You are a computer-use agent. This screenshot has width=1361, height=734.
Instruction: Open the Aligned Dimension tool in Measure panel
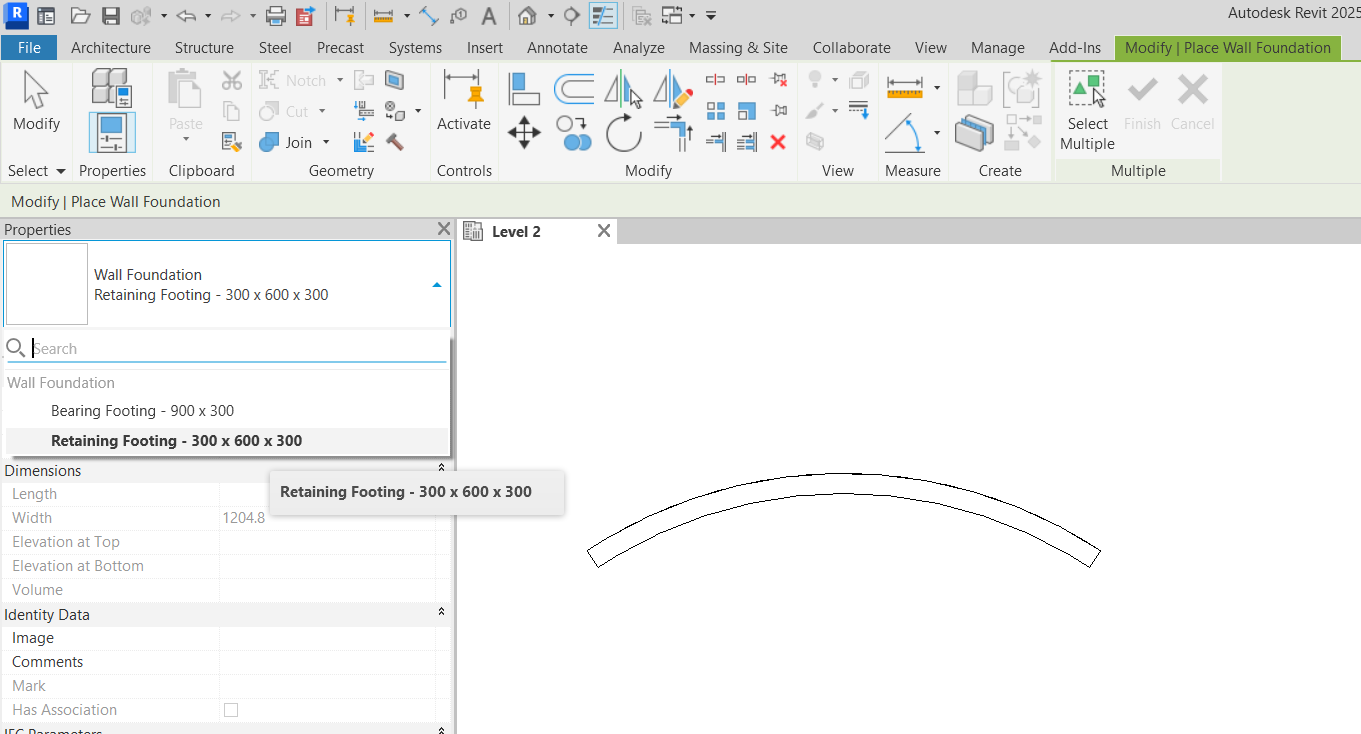click(905, 85)
